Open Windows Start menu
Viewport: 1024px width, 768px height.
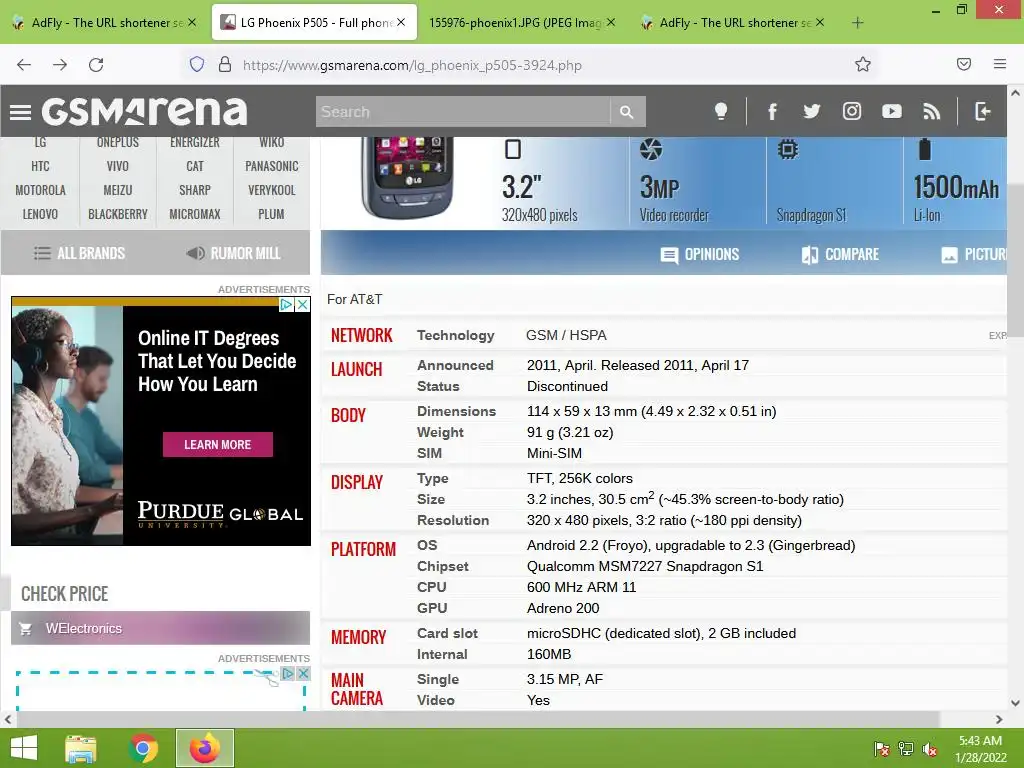pos(24,748)
